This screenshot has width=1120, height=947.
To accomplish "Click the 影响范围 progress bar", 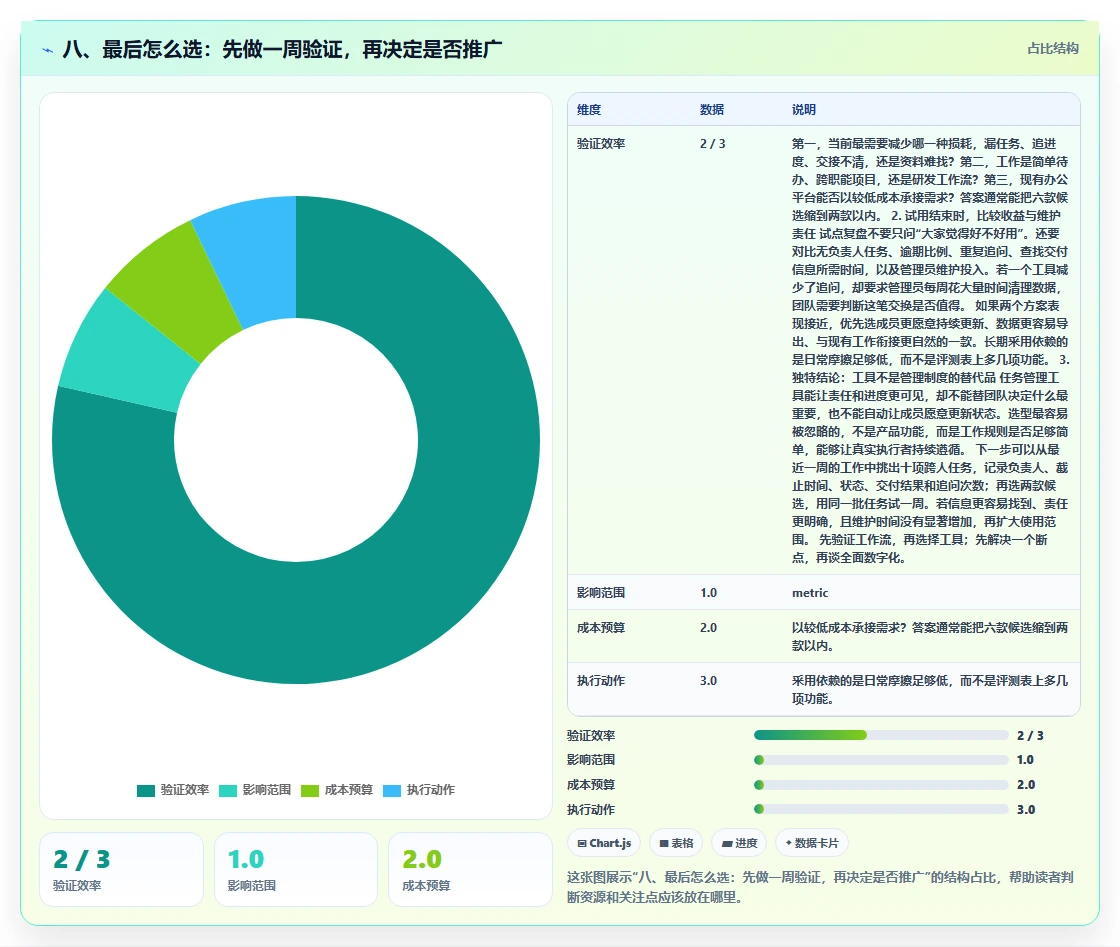I will (x=881, y=760).
